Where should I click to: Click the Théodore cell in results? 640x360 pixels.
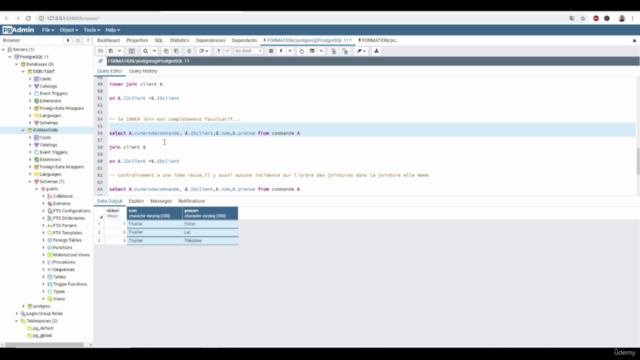(x=210, y=241)
